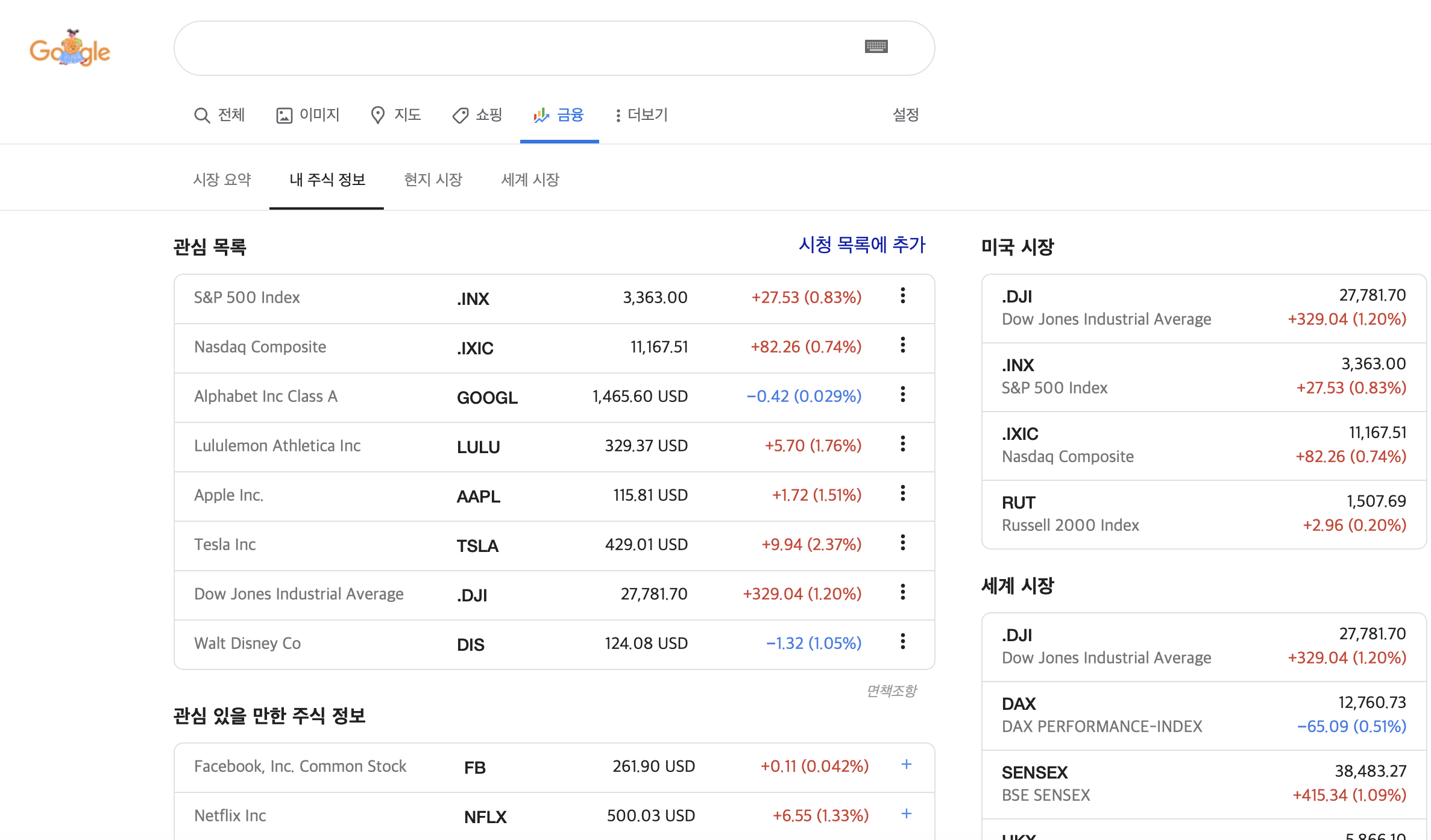
Task: Open .DJI card under 미국 시장
Action: click(1204, 309)
